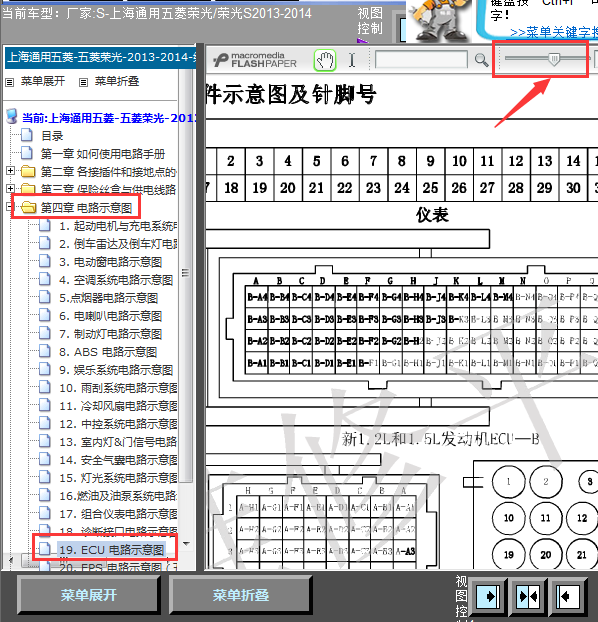598x622 pixels.
Task: Open 19. ECU 电路示意图
Action: click(112, 550)
